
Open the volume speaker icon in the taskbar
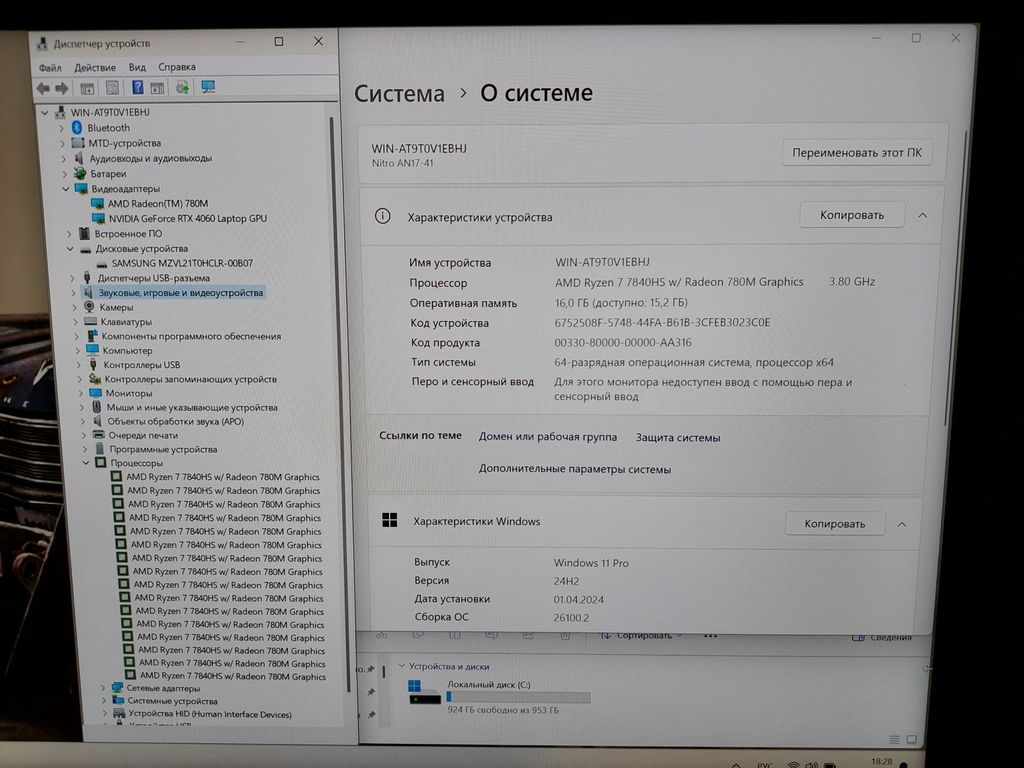pyautogui.click(x=812, y=764)
